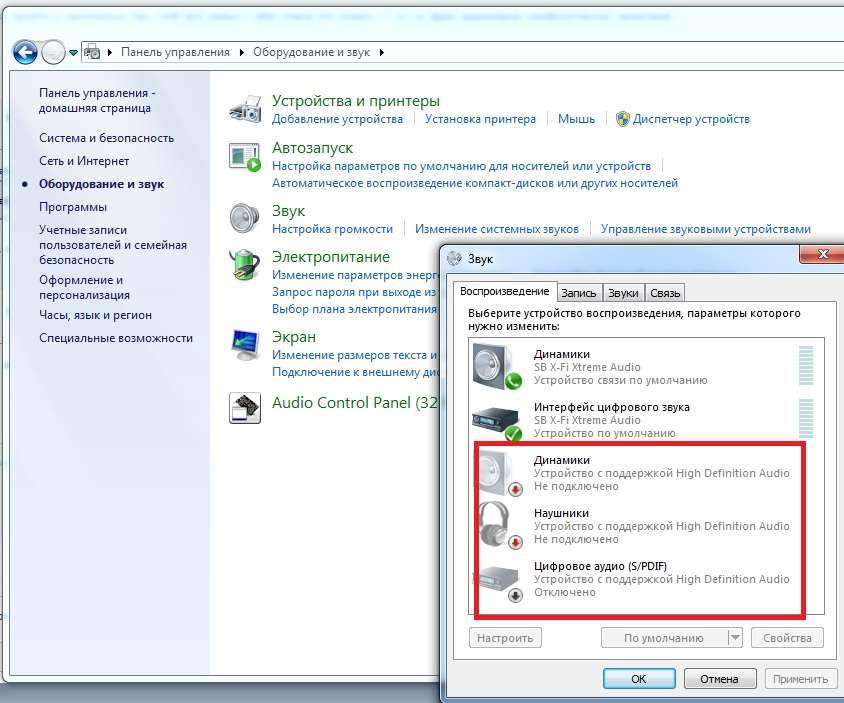Expand breadcrumb arrow after Оборудование и звук
Screen dimensions: 844x703
(x=382, y=52)
